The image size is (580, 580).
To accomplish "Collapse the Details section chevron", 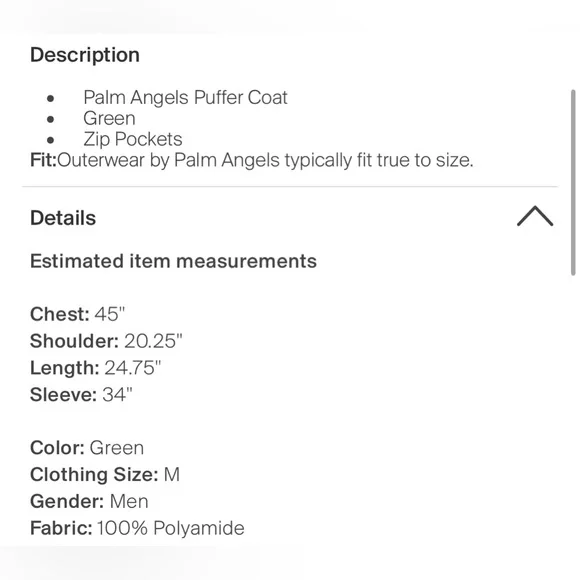I will point(535,216).
